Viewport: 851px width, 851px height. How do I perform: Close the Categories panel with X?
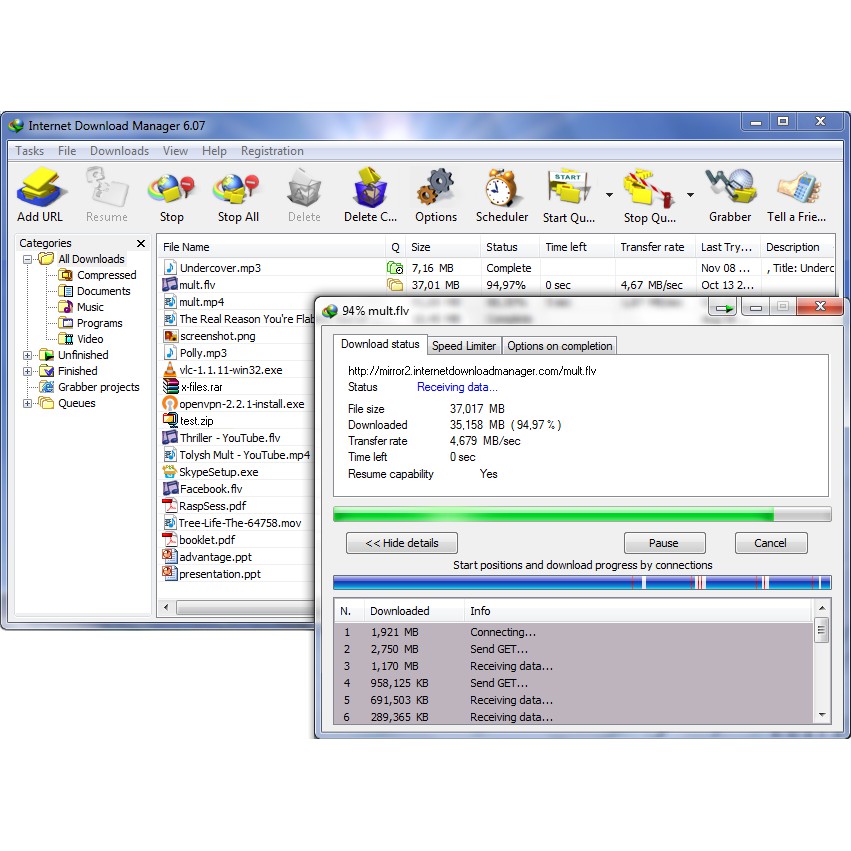[x=141, y=243]
